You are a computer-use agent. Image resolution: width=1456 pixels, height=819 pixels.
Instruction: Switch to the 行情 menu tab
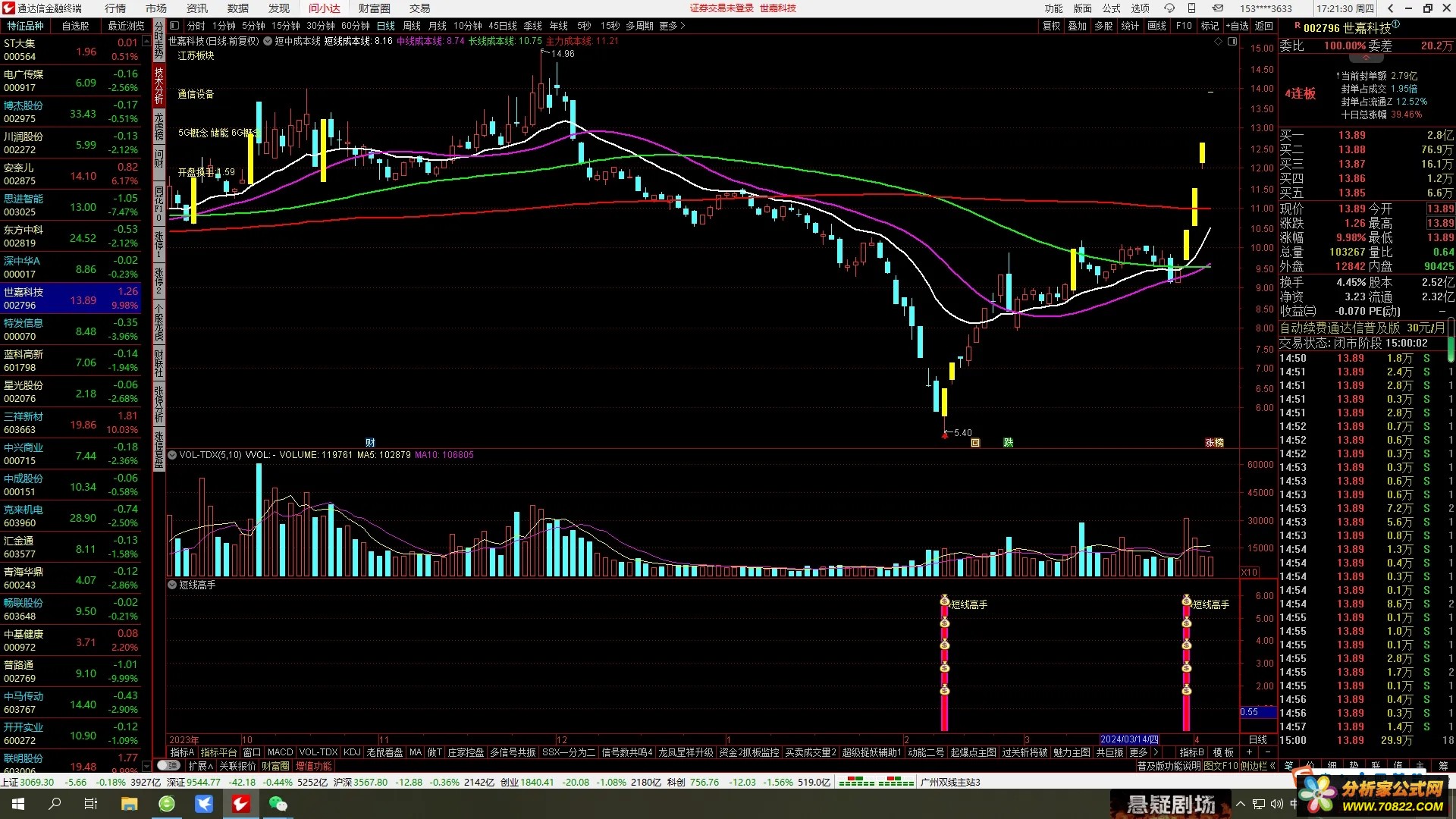pos(115,8)
